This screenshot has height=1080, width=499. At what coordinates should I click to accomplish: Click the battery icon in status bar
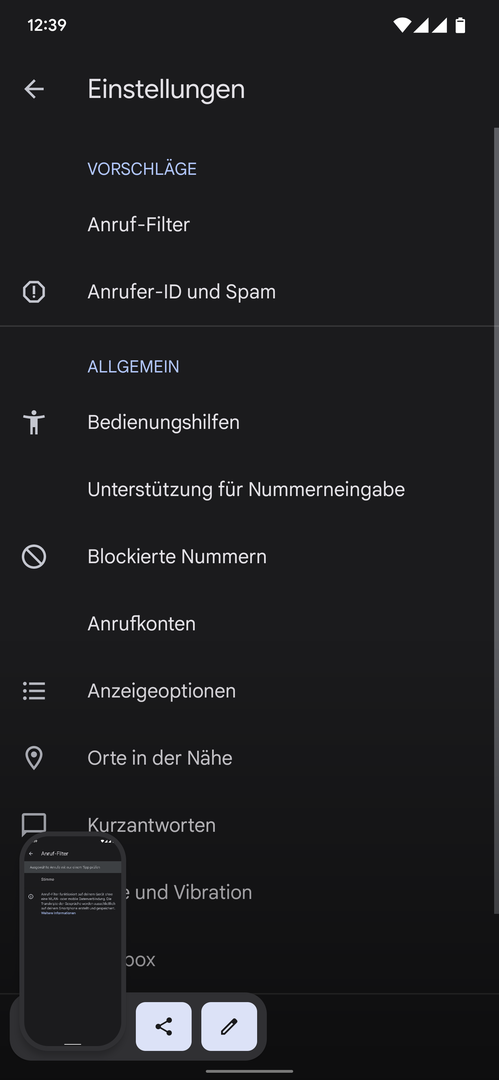[x=460, y=25]
